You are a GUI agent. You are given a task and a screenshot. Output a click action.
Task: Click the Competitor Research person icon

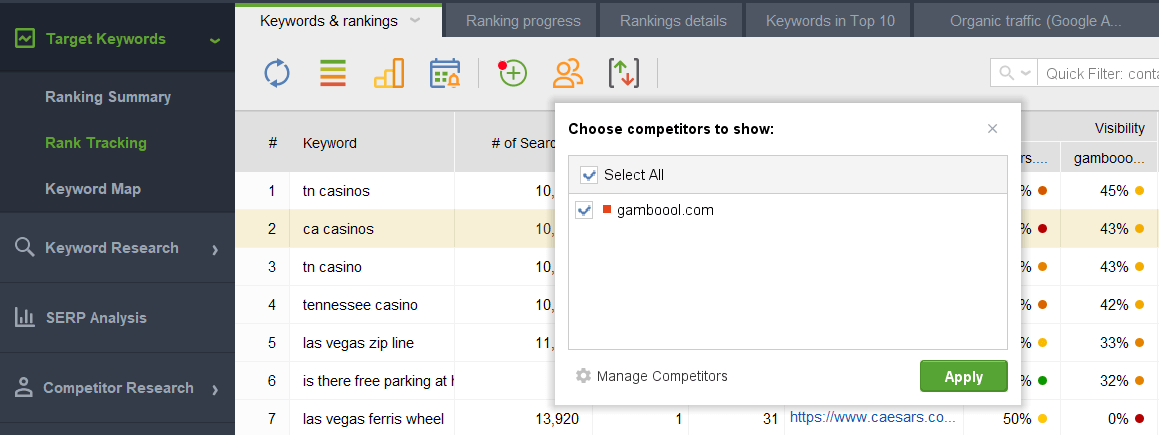click(x=24, y=387)
